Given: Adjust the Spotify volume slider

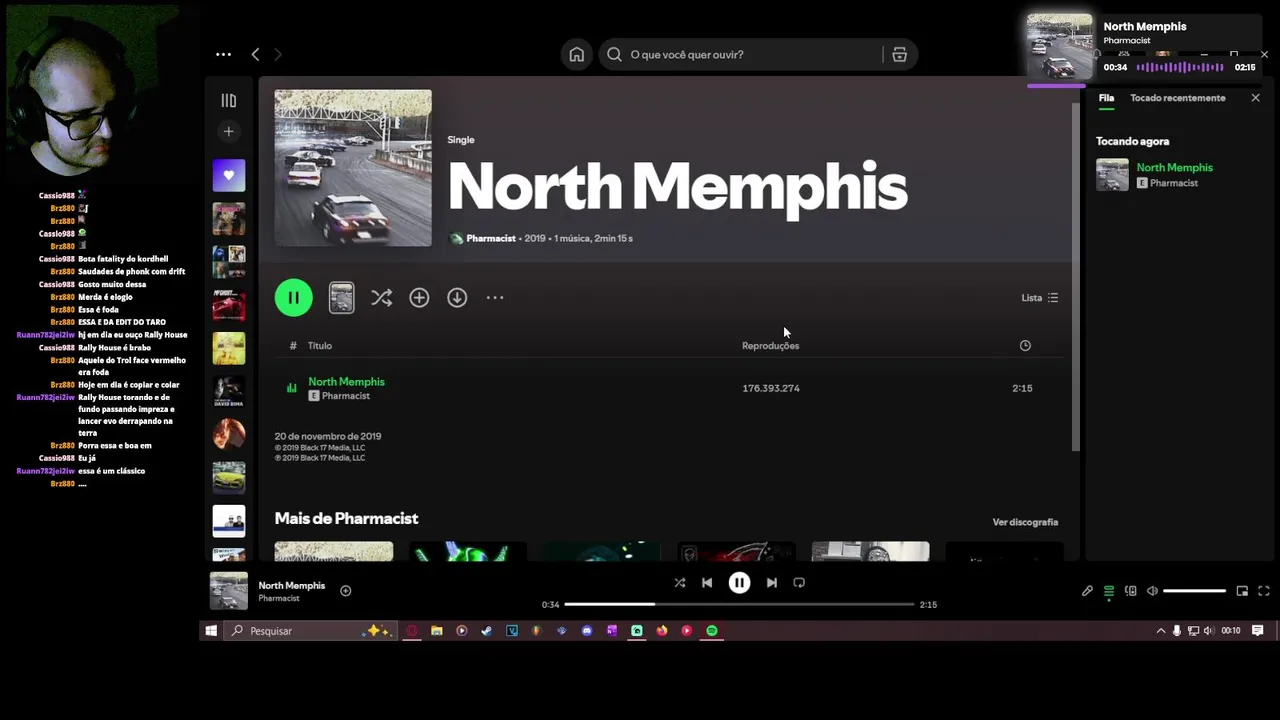Looking at the screenshot, I should (x=1195, y=591).
